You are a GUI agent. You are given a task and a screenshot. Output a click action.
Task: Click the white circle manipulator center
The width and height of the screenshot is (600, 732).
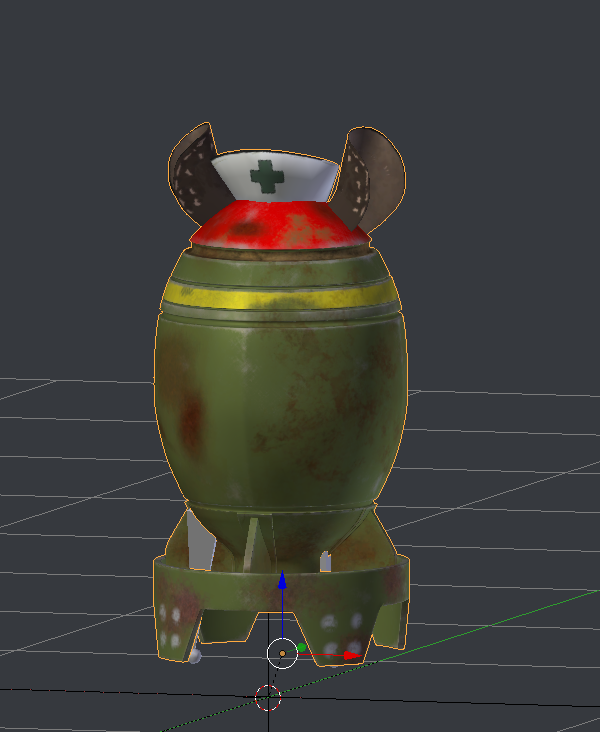(x=282, y=654)
